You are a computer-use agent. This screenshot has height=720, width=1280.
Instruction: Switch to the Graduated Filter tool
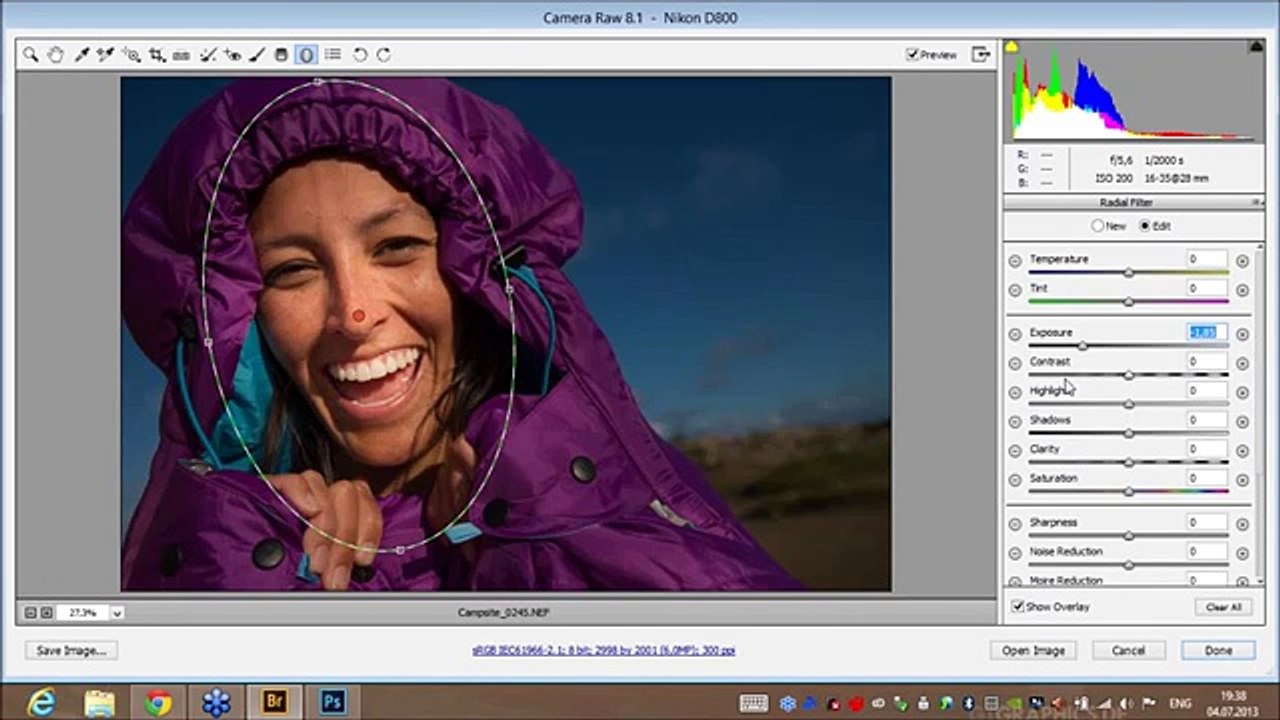coord(282,55)
